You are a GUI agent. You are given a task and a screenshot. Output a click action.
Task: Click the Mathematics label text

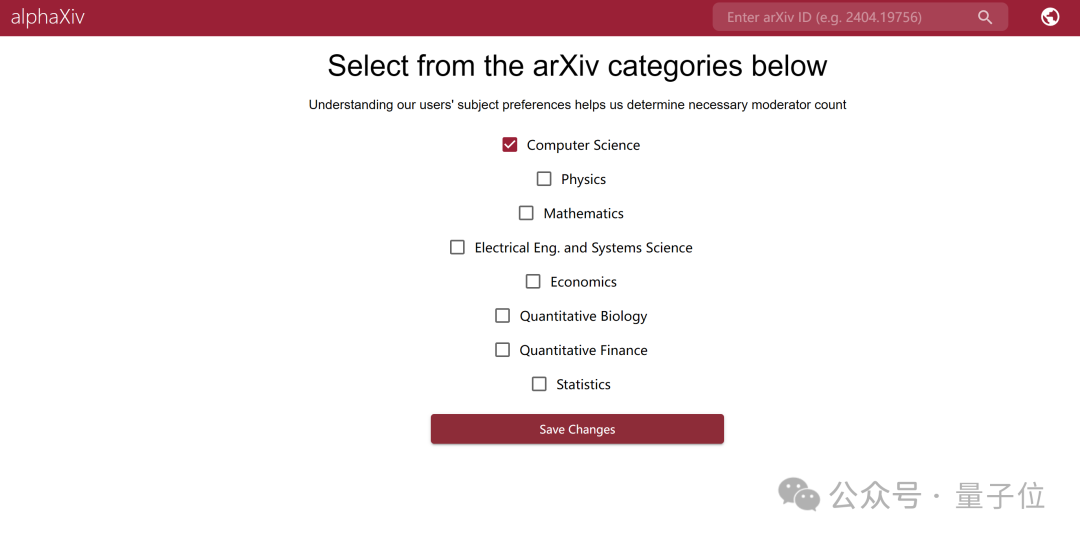tap(583, 213)
